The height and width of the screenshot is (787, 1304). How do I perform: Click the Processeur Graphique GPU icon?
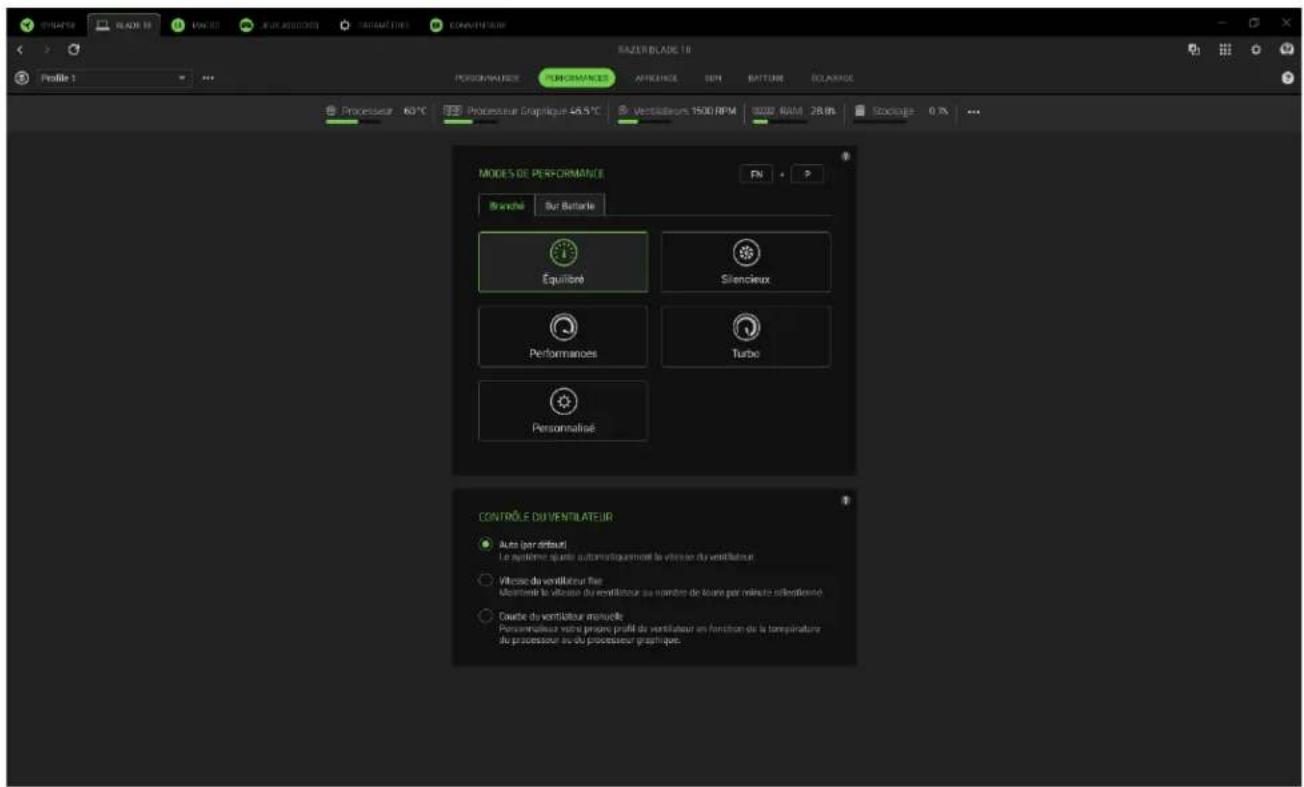point(452,111)
